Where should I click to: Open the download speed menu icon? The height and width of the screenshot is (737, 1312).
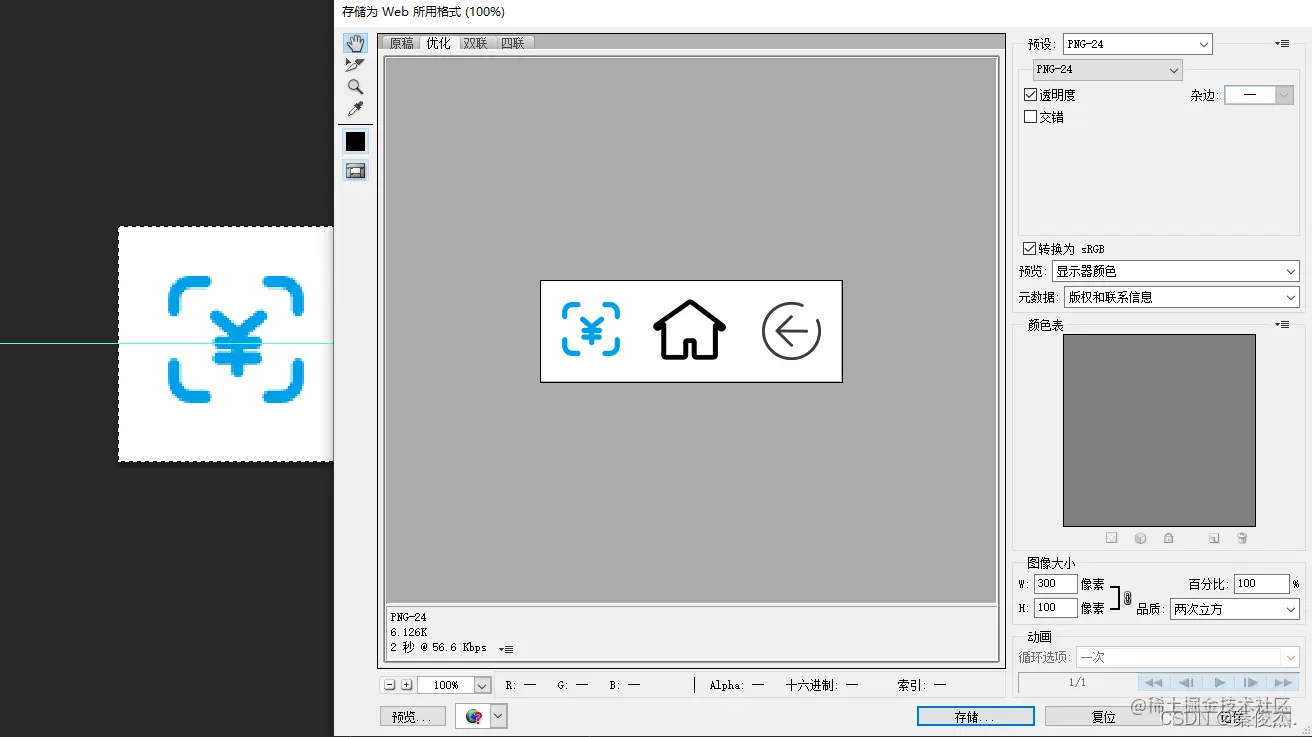click(507, 649)
